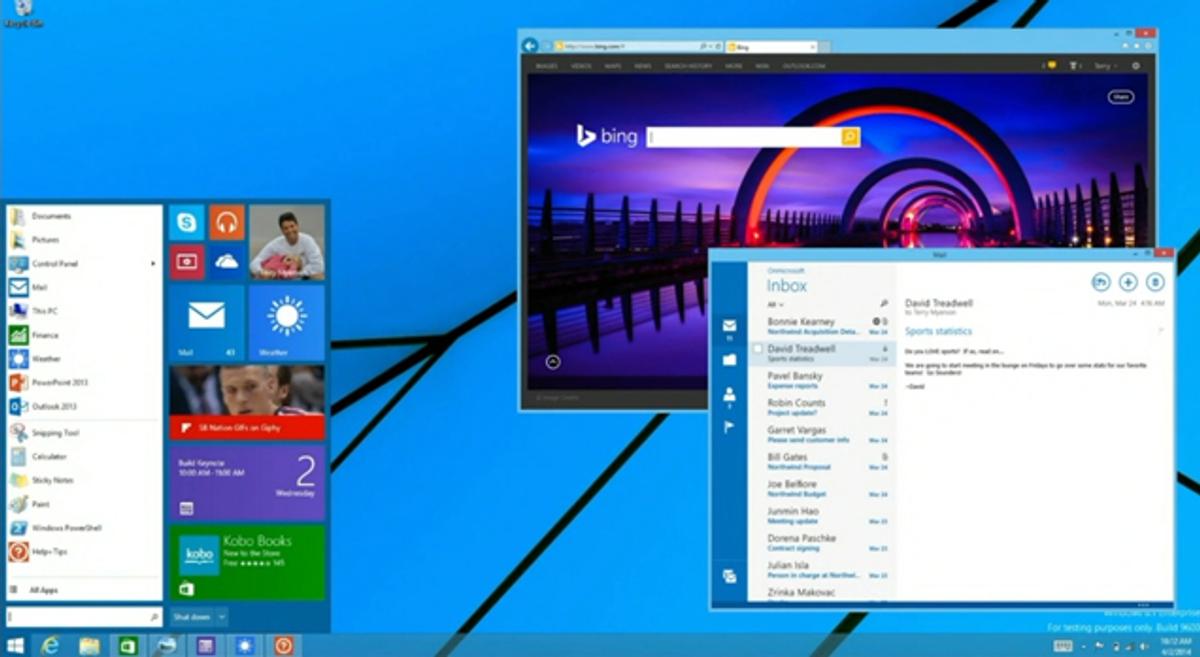
Task: Click the Reply icon in Mail
Action: (1101, 282)
